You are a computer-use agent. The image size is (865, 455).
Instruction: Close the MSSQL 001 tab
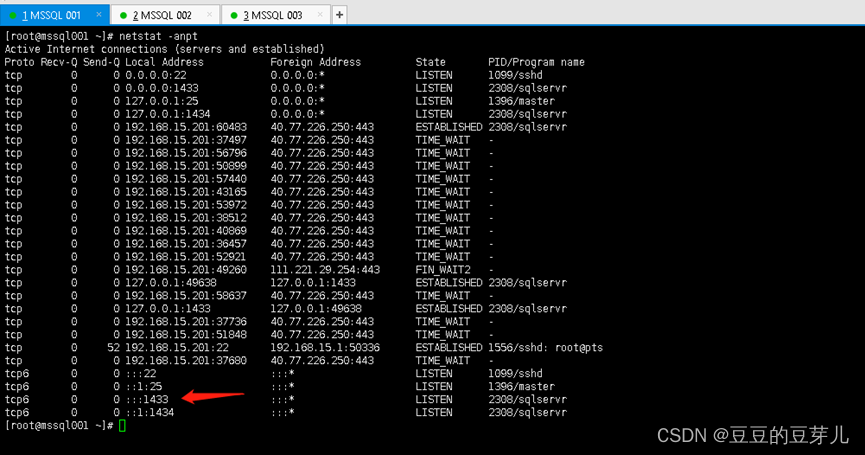99,15
